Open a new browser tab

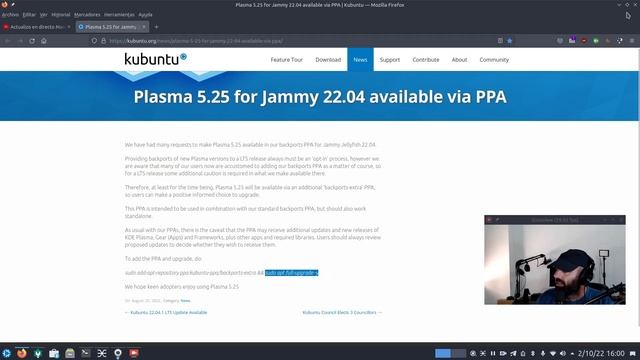click(156, 27)
